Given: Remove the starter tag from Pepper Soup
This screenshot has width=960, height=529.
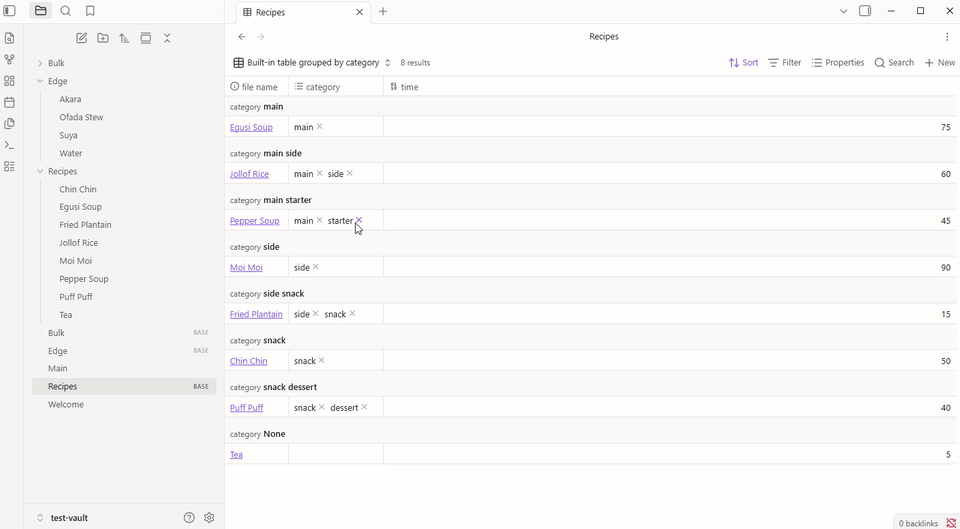Looking at the screenshot, I should click(x=359, y=220).
